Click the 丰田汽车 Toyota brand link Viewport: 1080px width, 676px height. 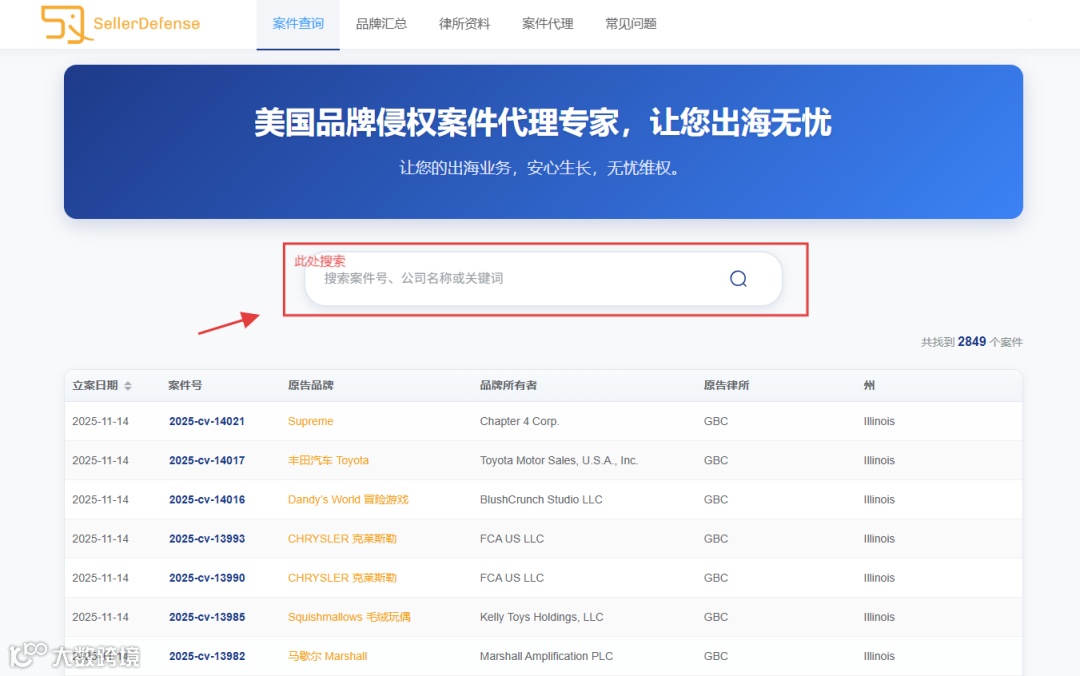[328, 460]
